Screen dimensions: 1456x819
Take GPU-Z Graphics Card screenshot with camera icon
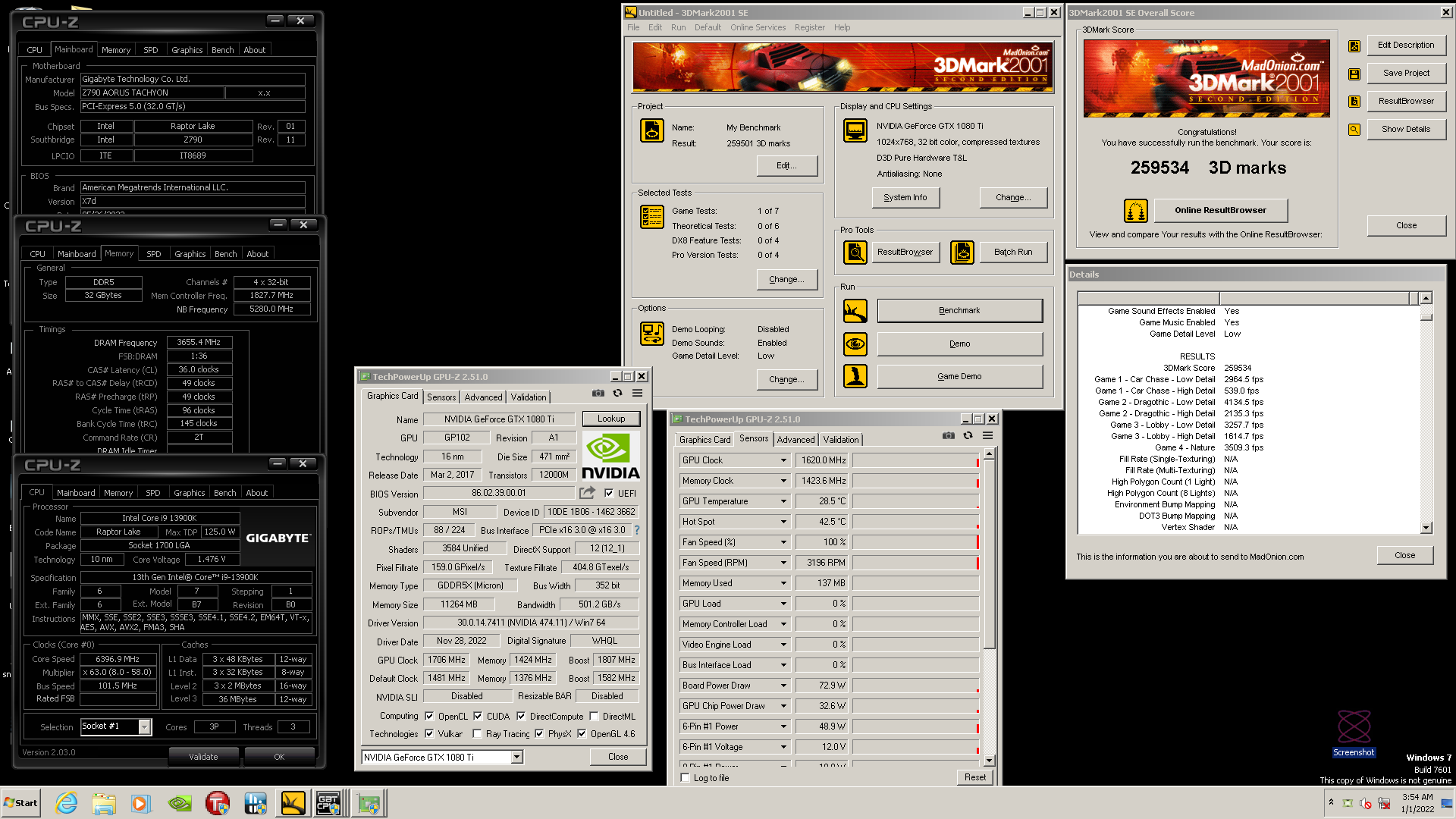point(598,393)
